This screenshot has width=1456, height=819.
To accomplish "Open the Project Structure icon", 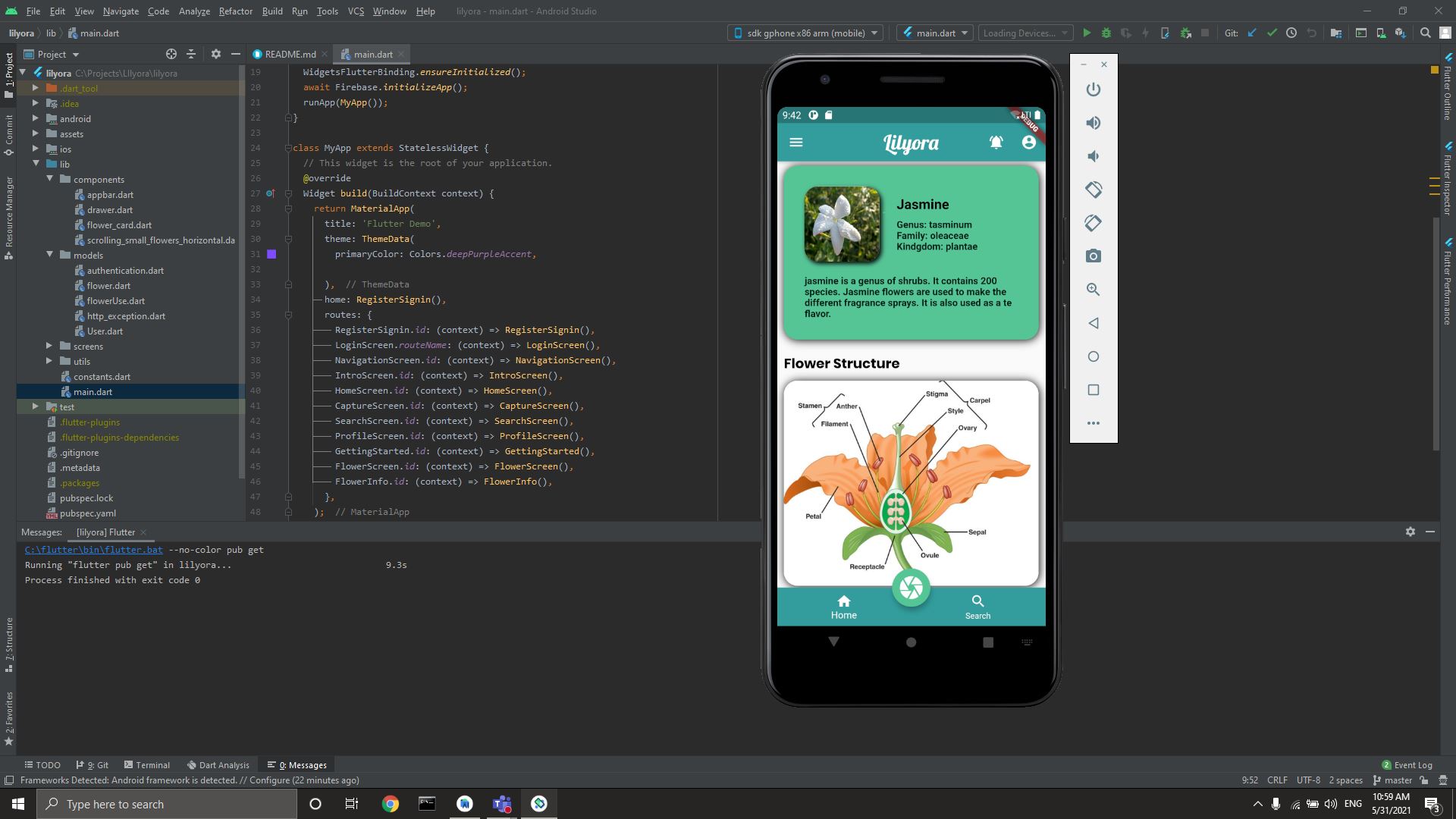I will pyautogui.click(x=1336, y=33).
